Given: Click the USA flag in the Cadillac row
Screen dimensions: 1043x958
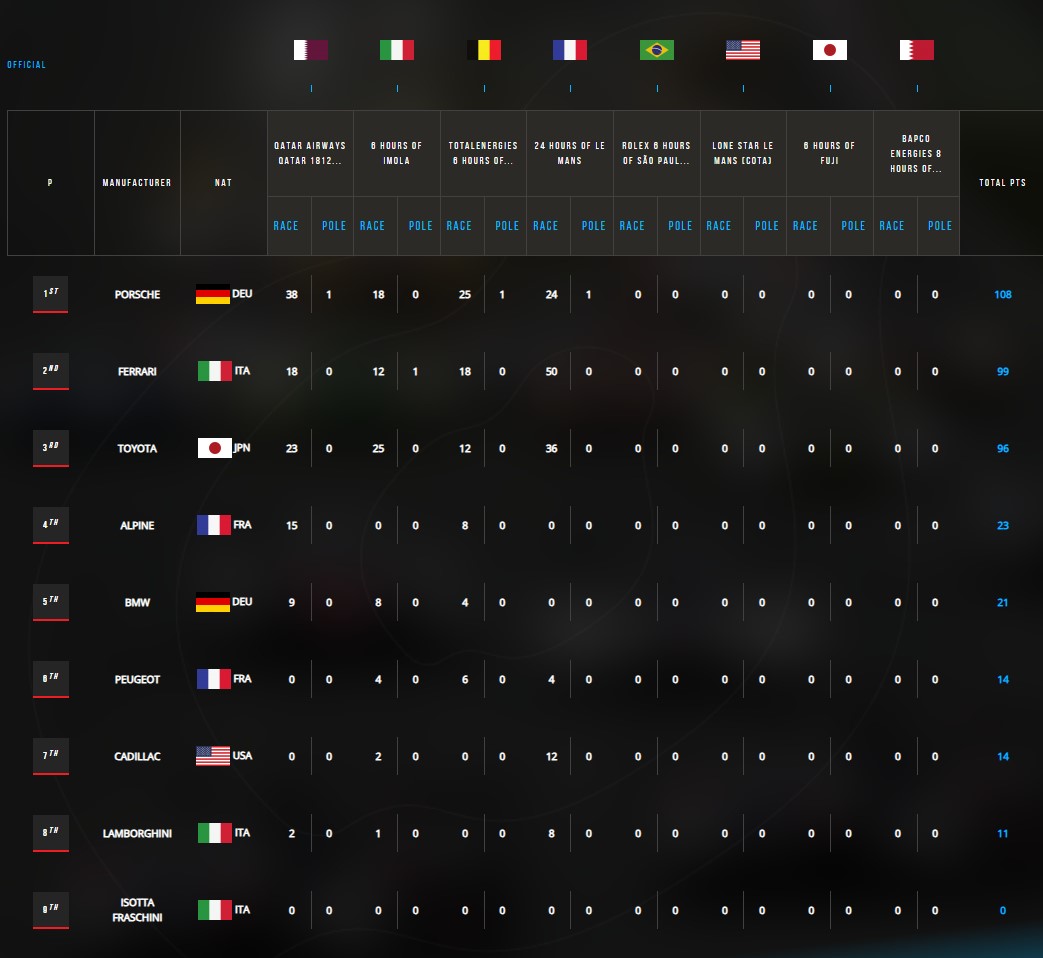Looking at the screenshot, I should (x=213, y=756).
